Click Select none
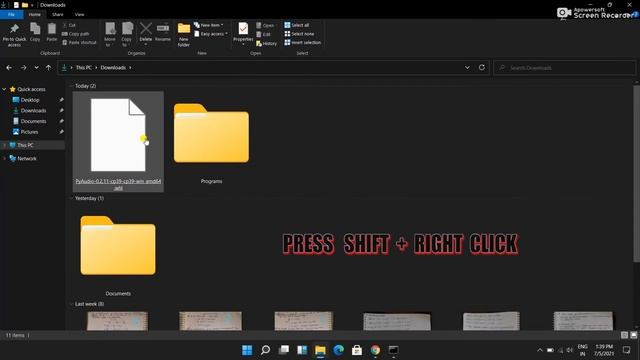This screenshot has height=360, width=640. coord(299,34)
